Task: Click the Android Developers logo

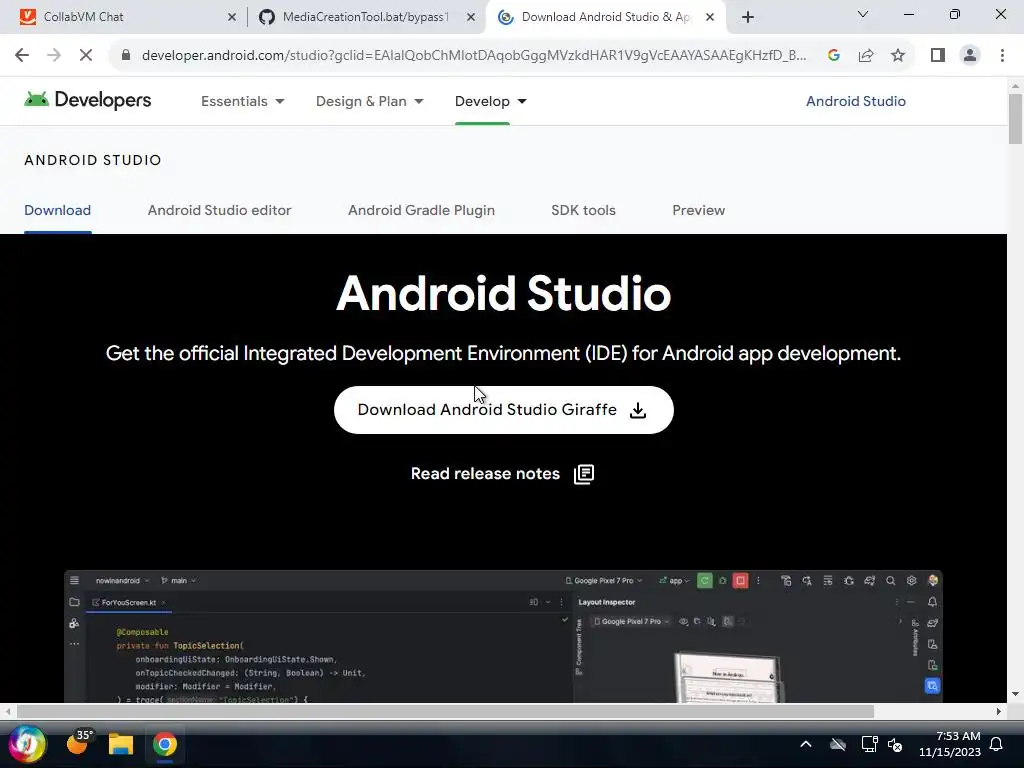Action: (88, 100)
